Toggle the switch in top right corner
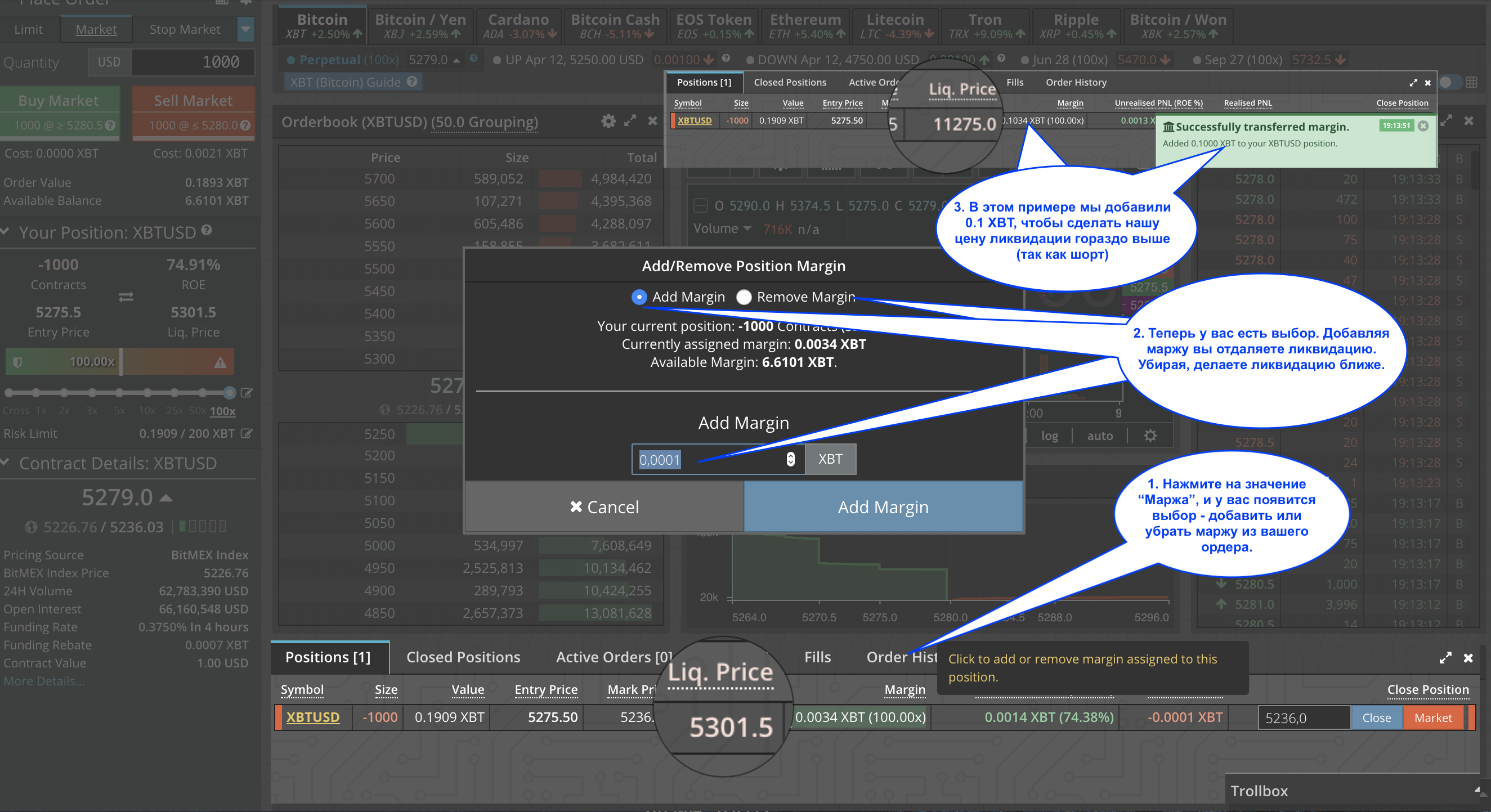 [x=1450, y=82]
